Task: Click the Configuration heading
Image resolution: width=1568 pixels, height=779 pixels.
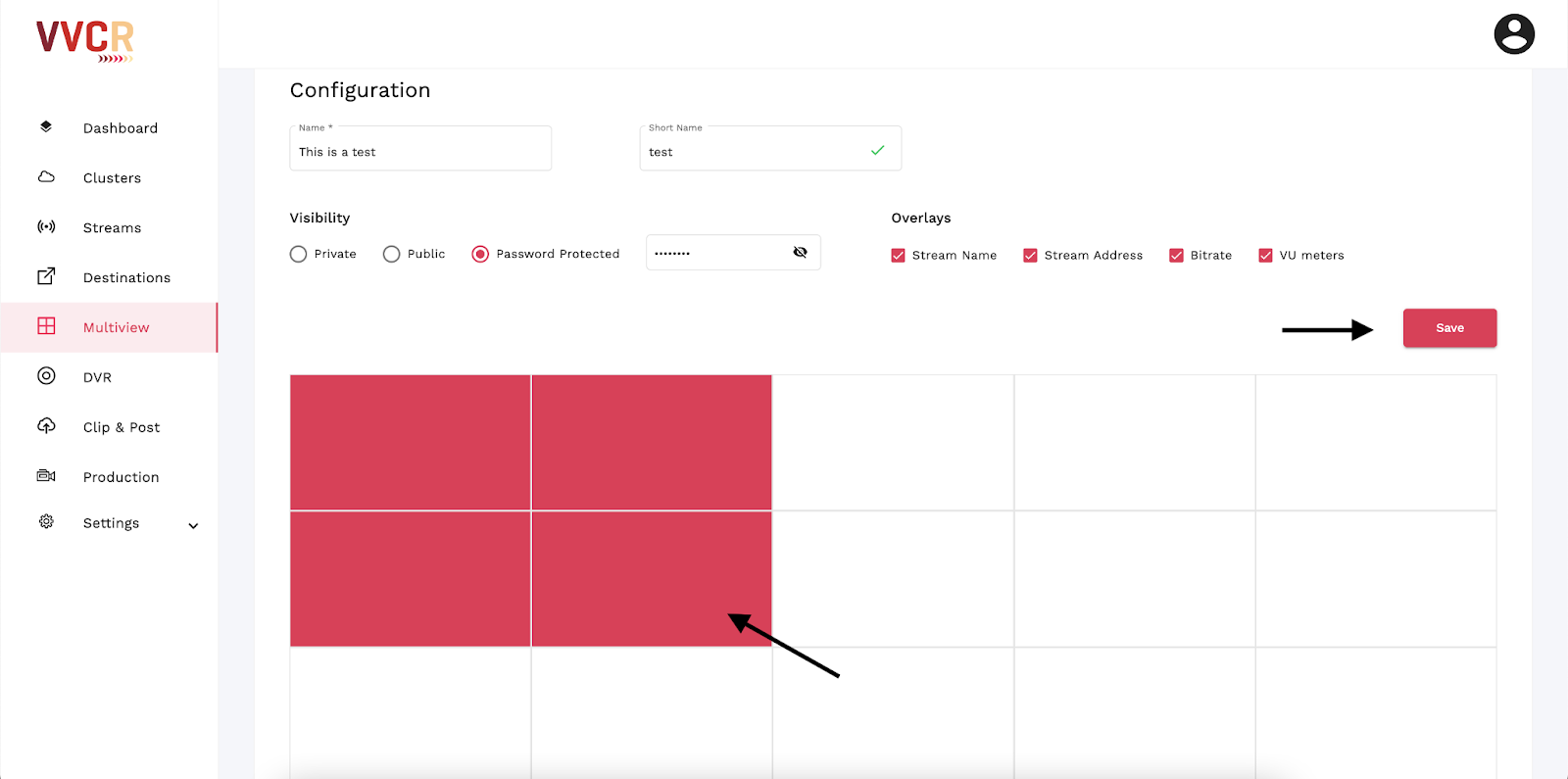Action: (x=360, y=90)
